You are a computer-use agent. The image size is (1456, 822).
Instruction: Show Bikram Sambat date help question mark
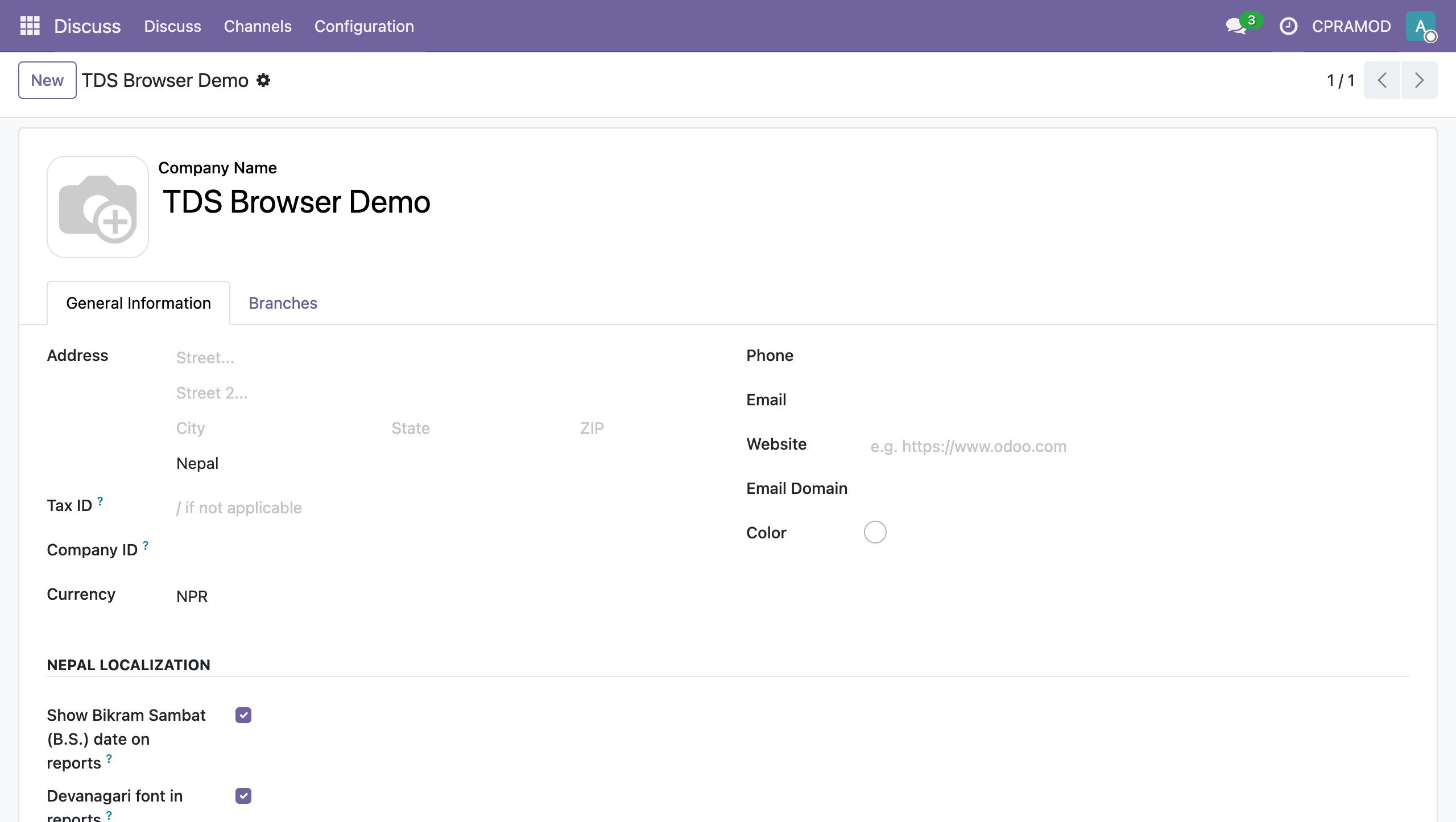tap(109, 758)
